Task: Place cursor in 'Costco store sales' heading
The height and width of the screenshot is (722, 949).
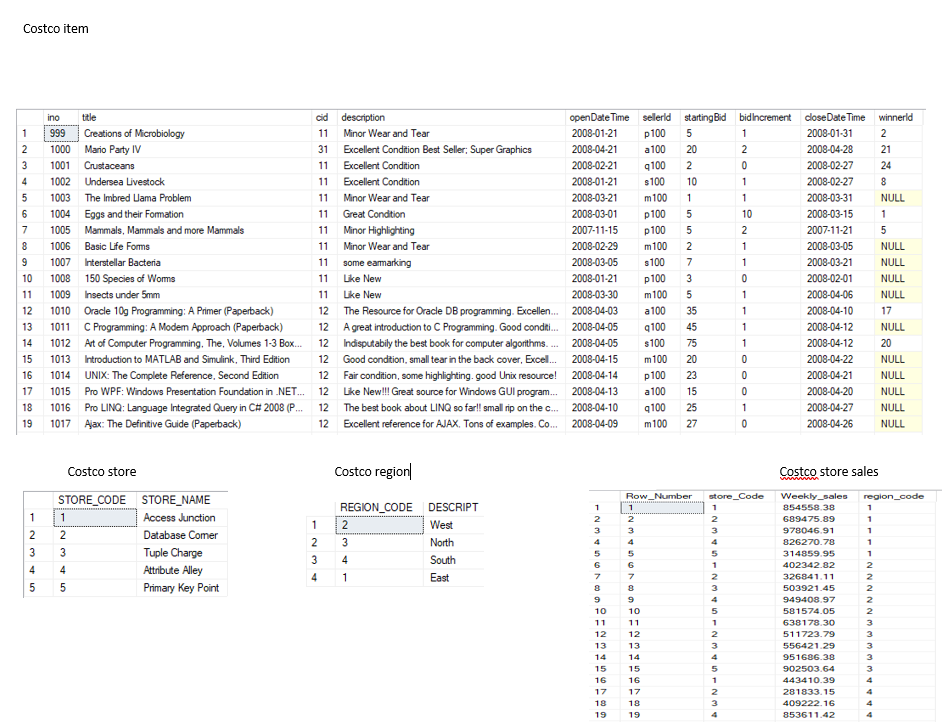Action: 829,471
